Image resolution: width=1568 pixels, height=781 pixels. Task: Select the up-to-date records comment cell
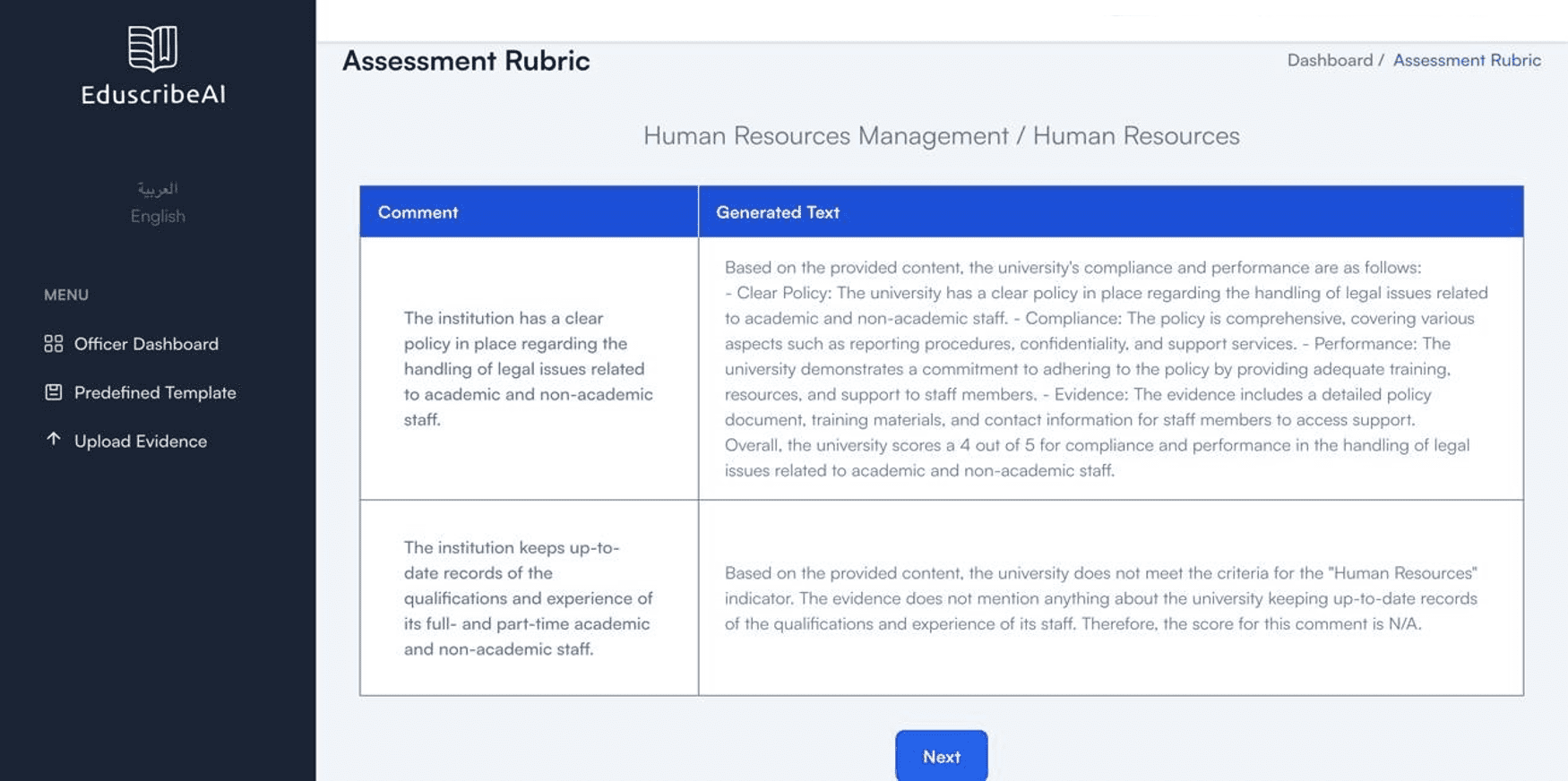point(529,597)
